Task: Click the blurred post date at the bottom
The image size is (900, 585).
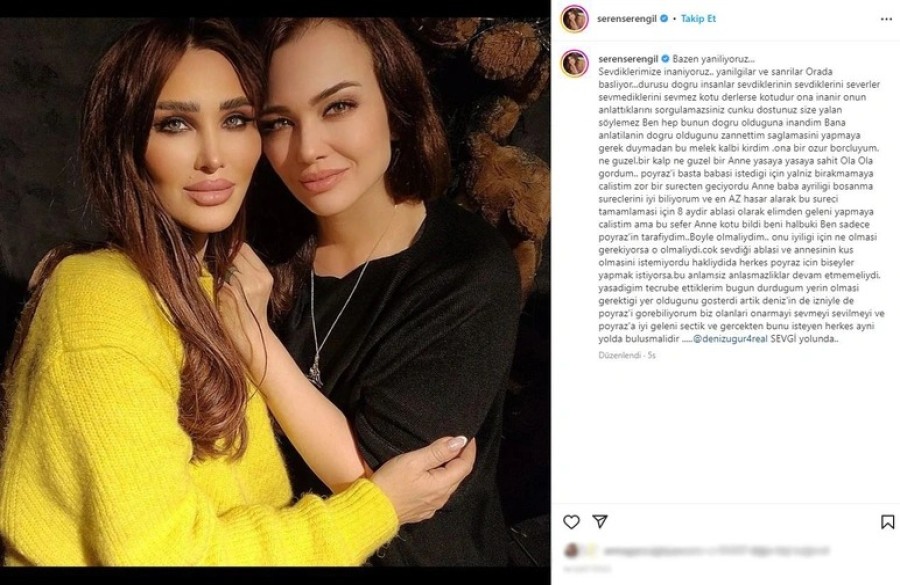Action: (x=587, y=569)
